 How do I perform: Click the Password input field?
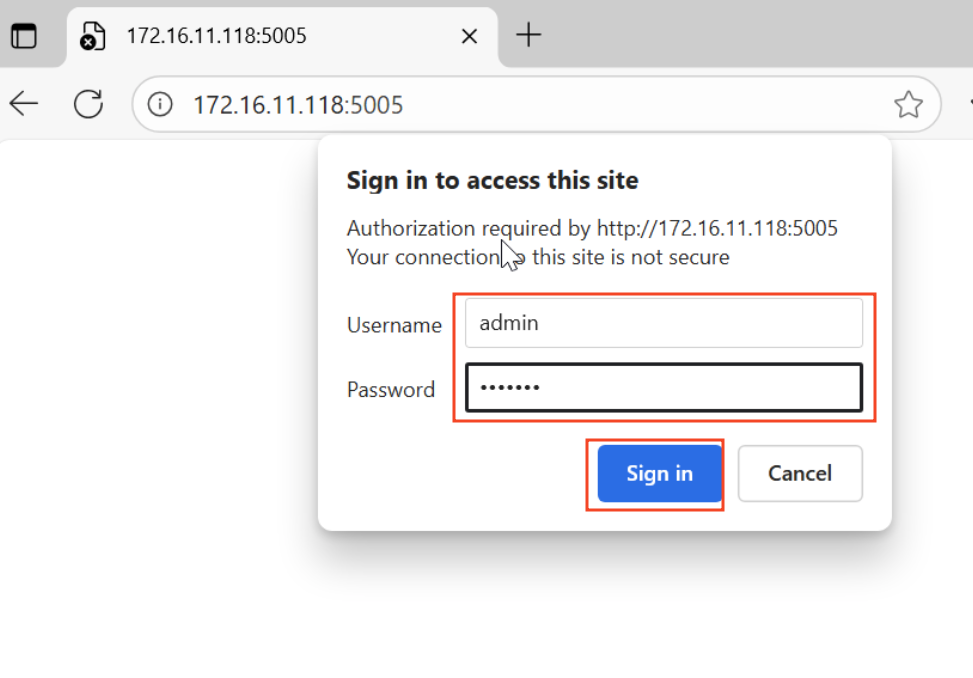point(663,387)
